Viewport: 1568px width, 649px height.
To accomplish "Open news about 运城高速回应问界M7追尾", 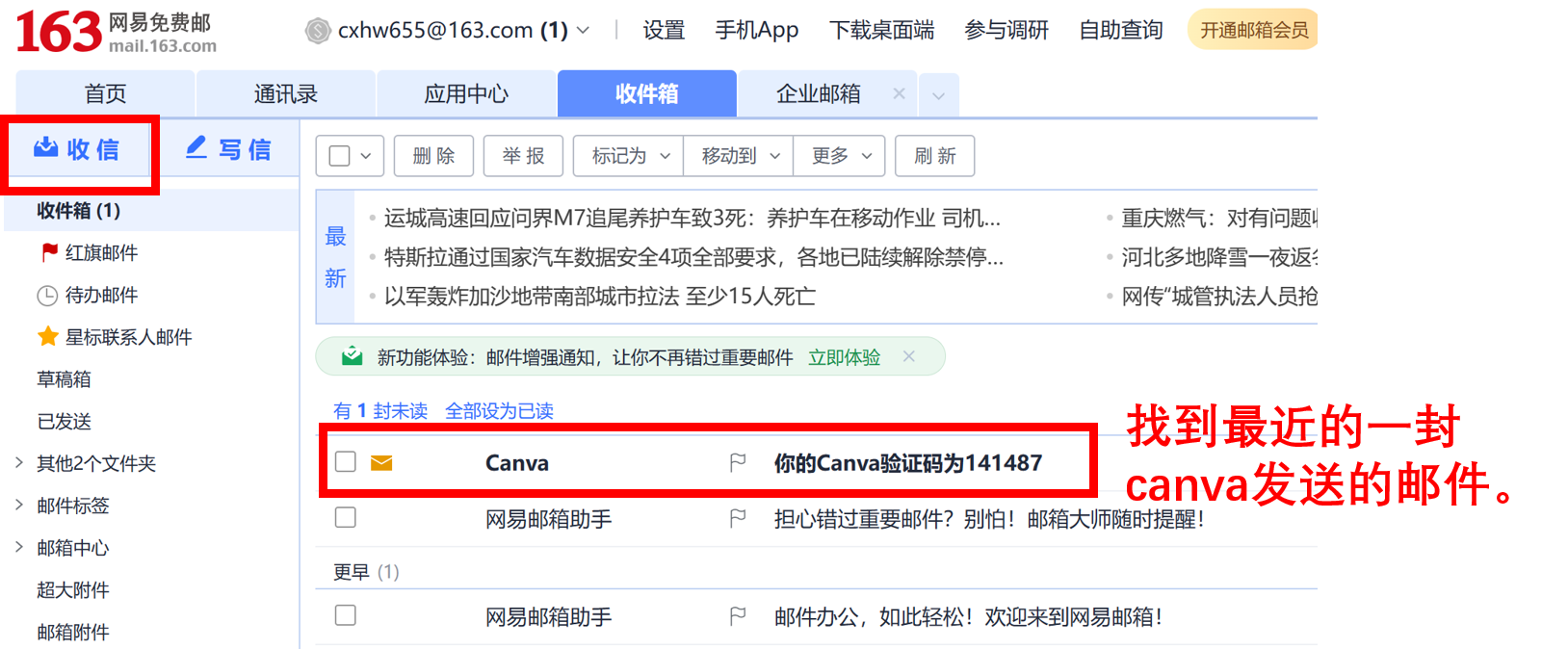I will [693, 219].
